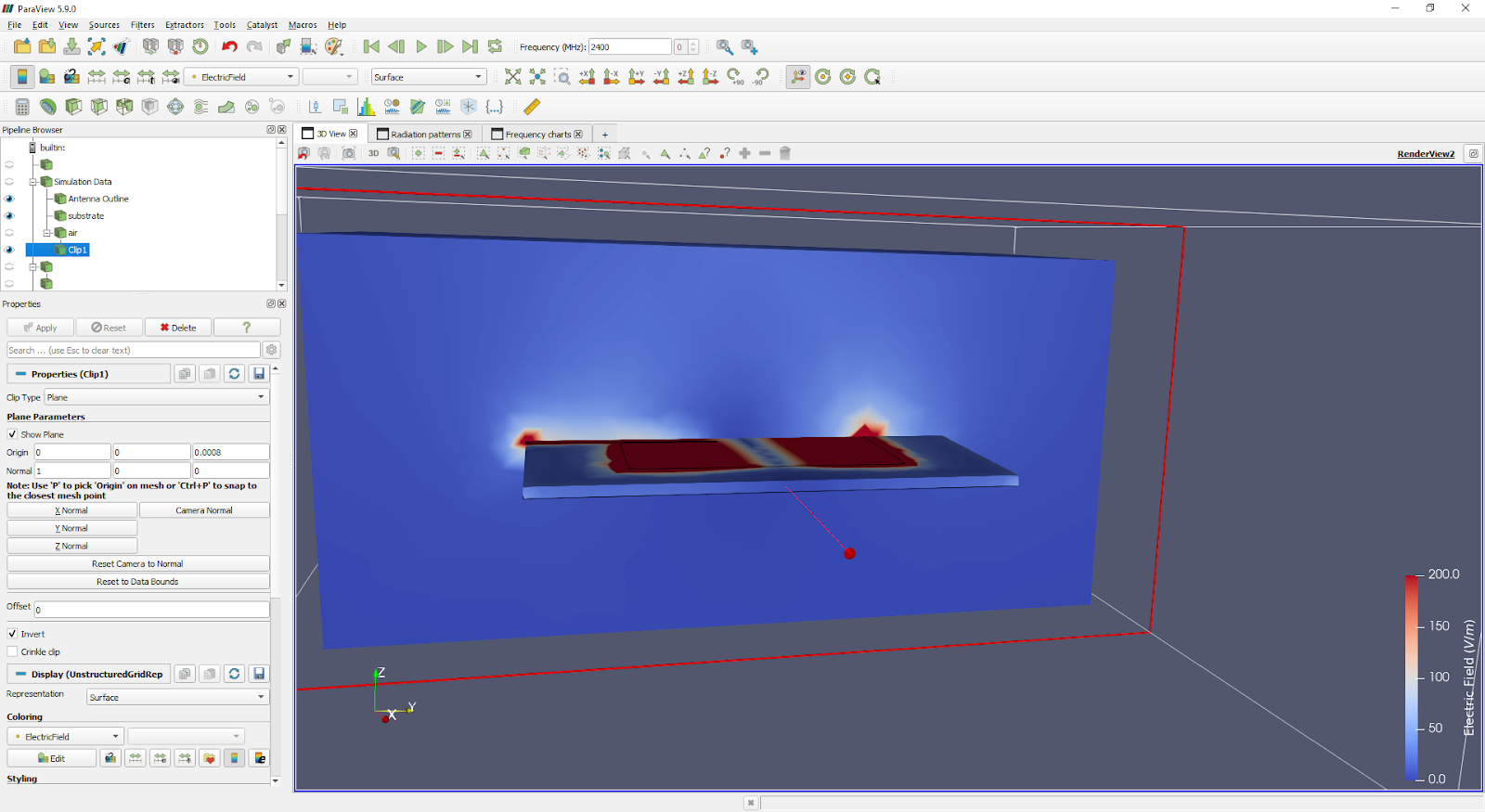The width and height of the screenshot is (1485, 812).
Task: Click the Undo arrow icon
Action: pyautogui.click(x=229, y=46)
